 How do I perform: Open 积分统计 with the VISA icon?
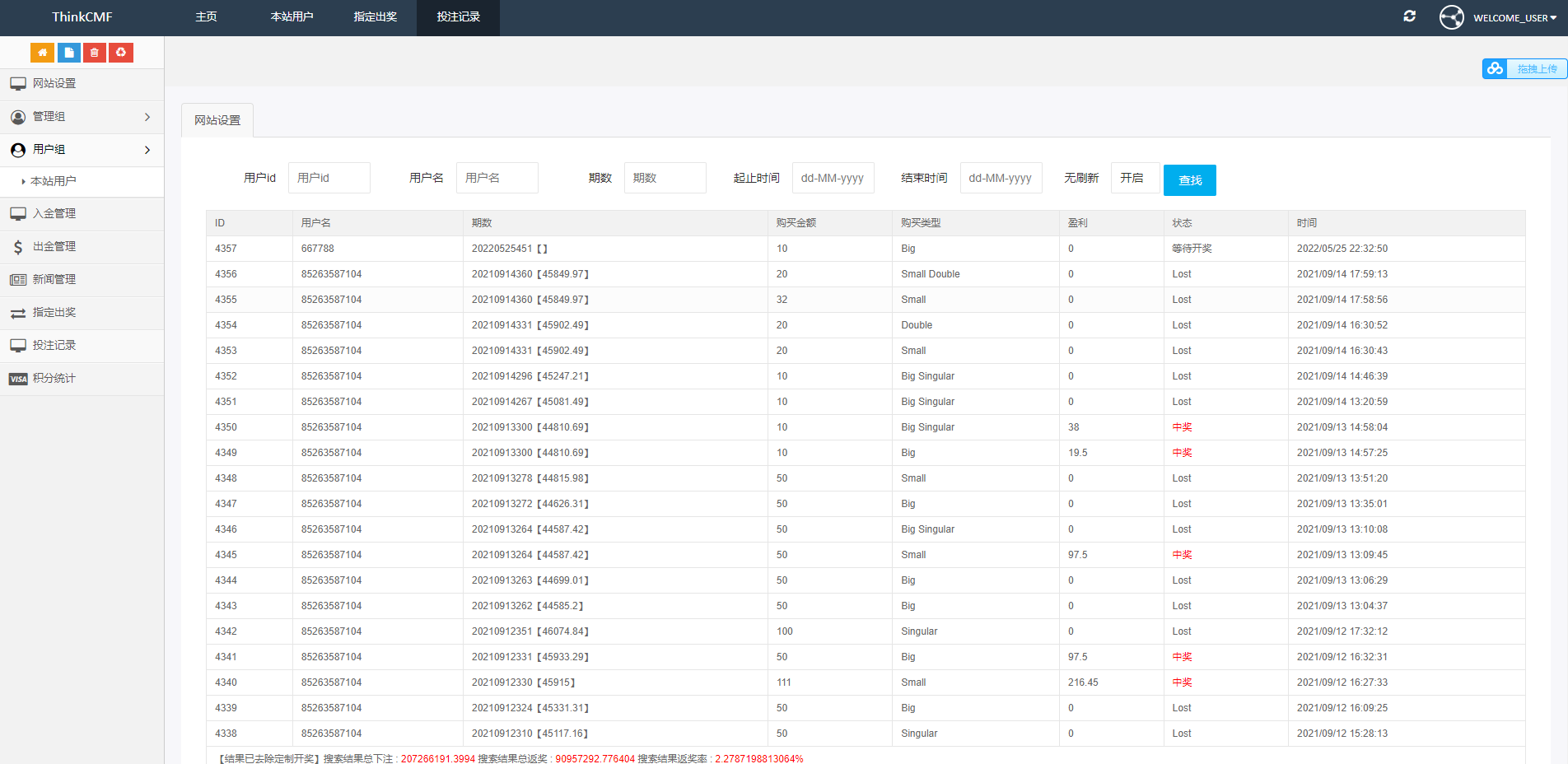coord(54,379)
